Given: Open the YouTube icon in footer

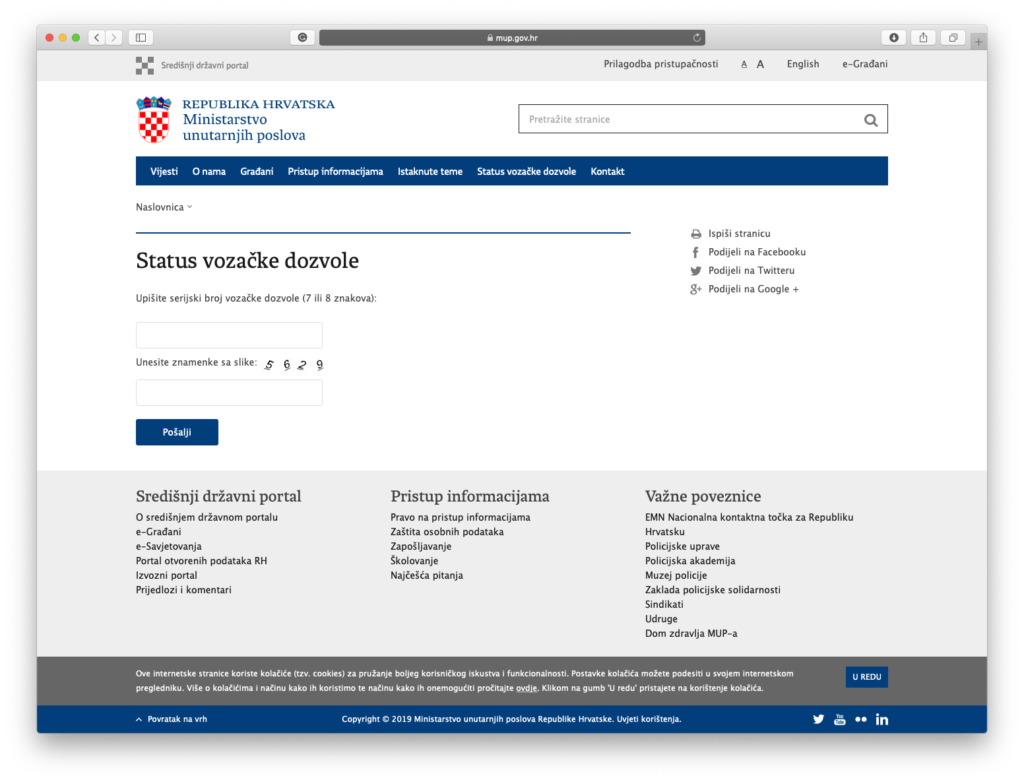Looking at the screenshot, I should 839,719.
